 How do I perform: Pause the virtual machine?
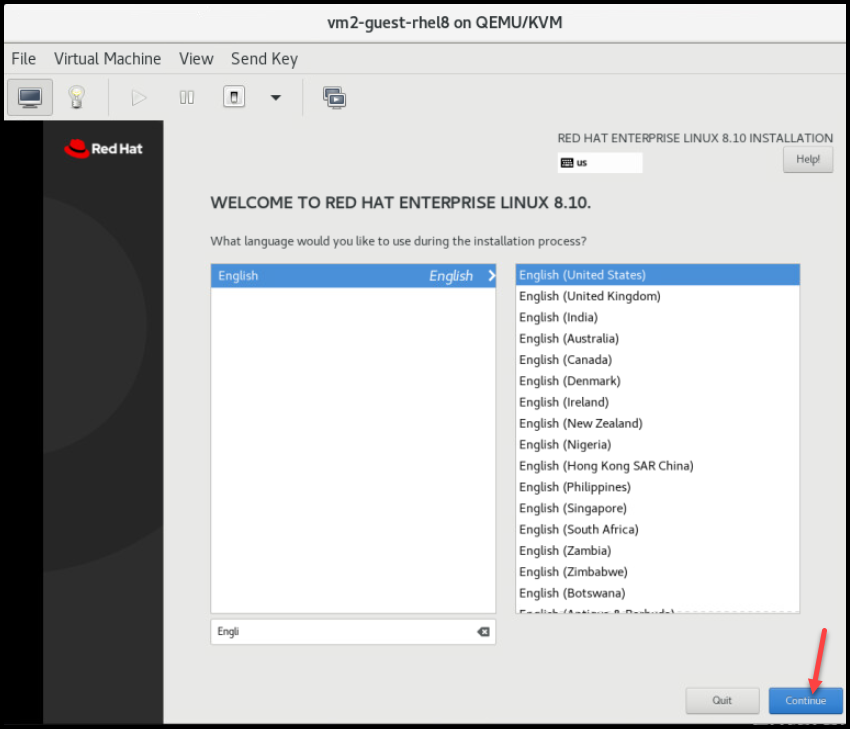(x=187, y=97)
